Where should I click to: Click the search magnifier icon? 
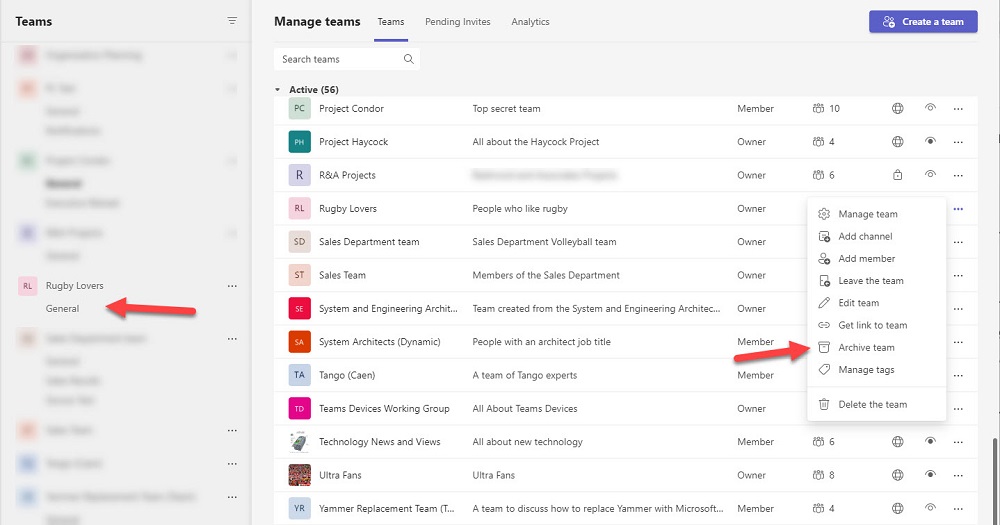pos(409,59)
